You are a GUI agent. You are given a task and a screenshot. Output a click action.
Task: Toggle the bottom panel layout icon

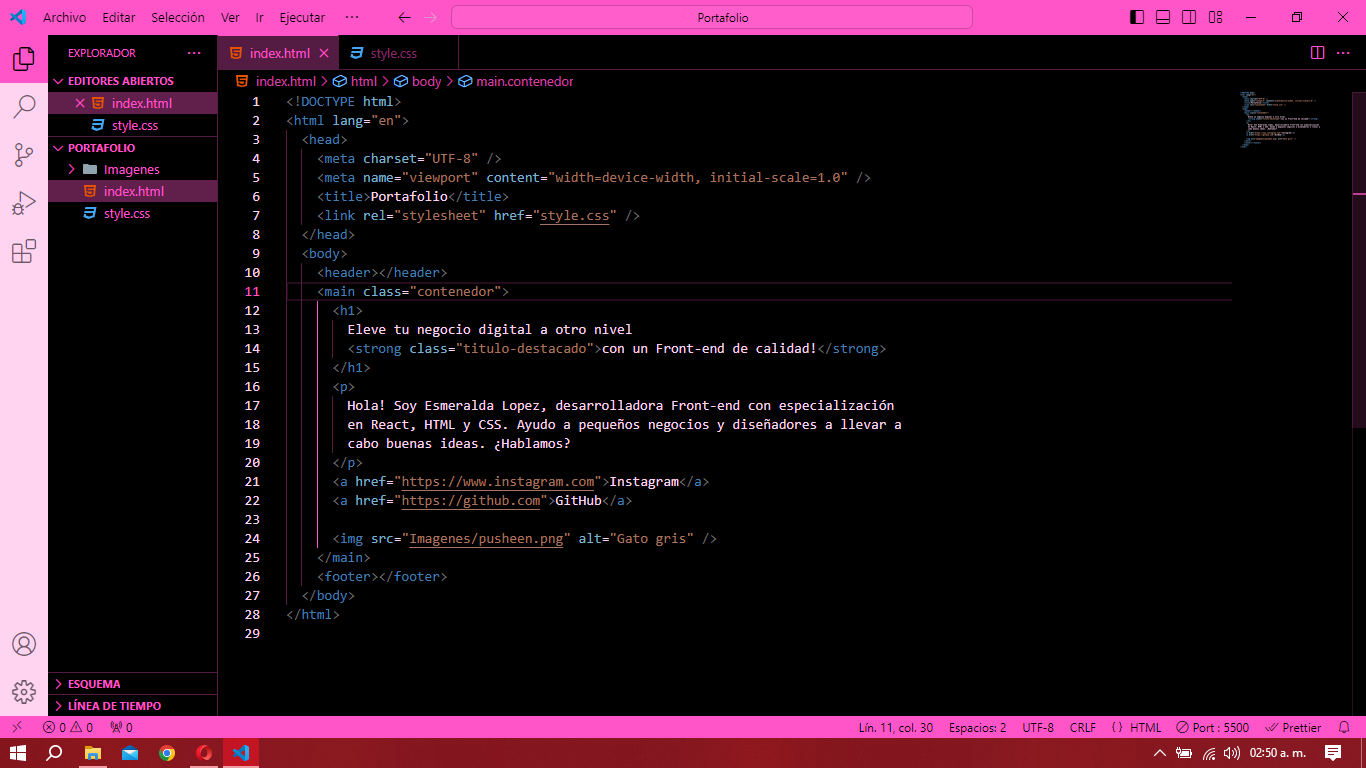click(x=1163, y=17)
